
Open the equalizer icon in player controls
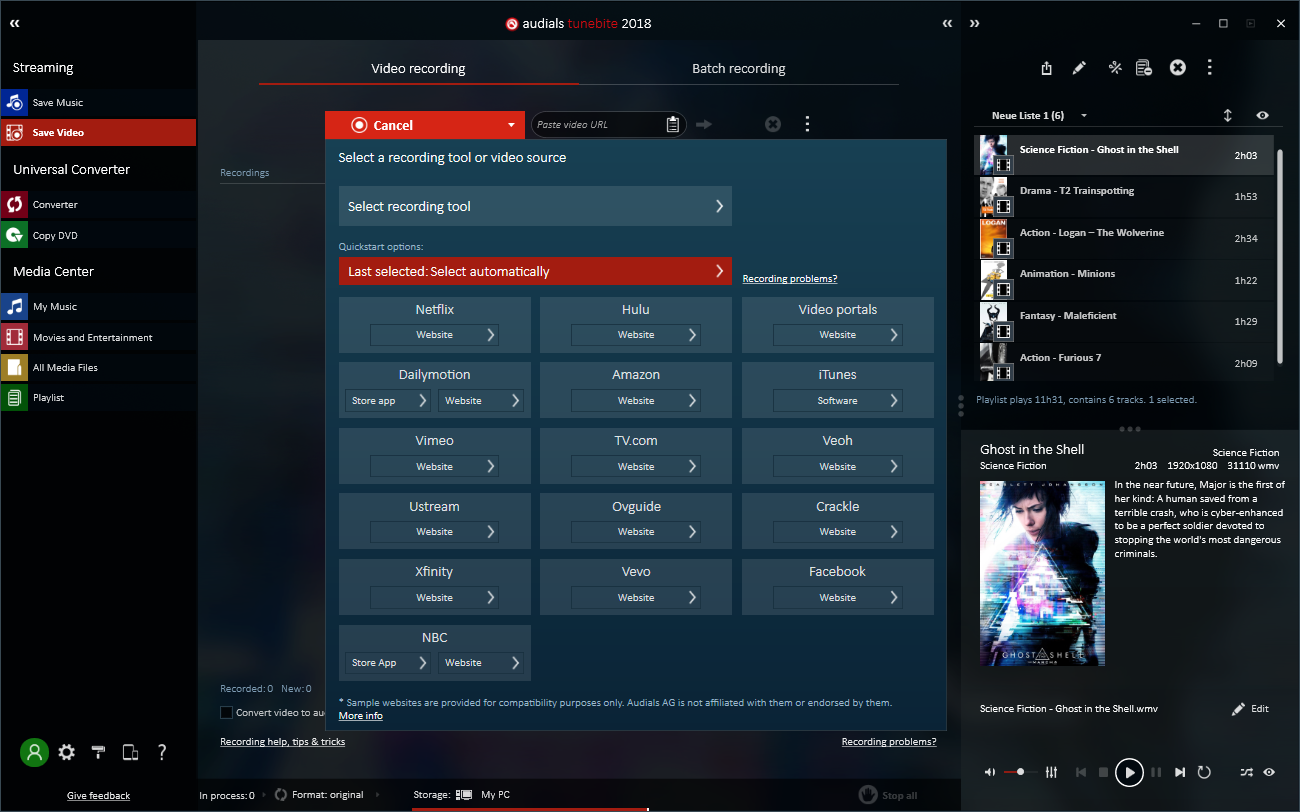(x=1051, y=772)
